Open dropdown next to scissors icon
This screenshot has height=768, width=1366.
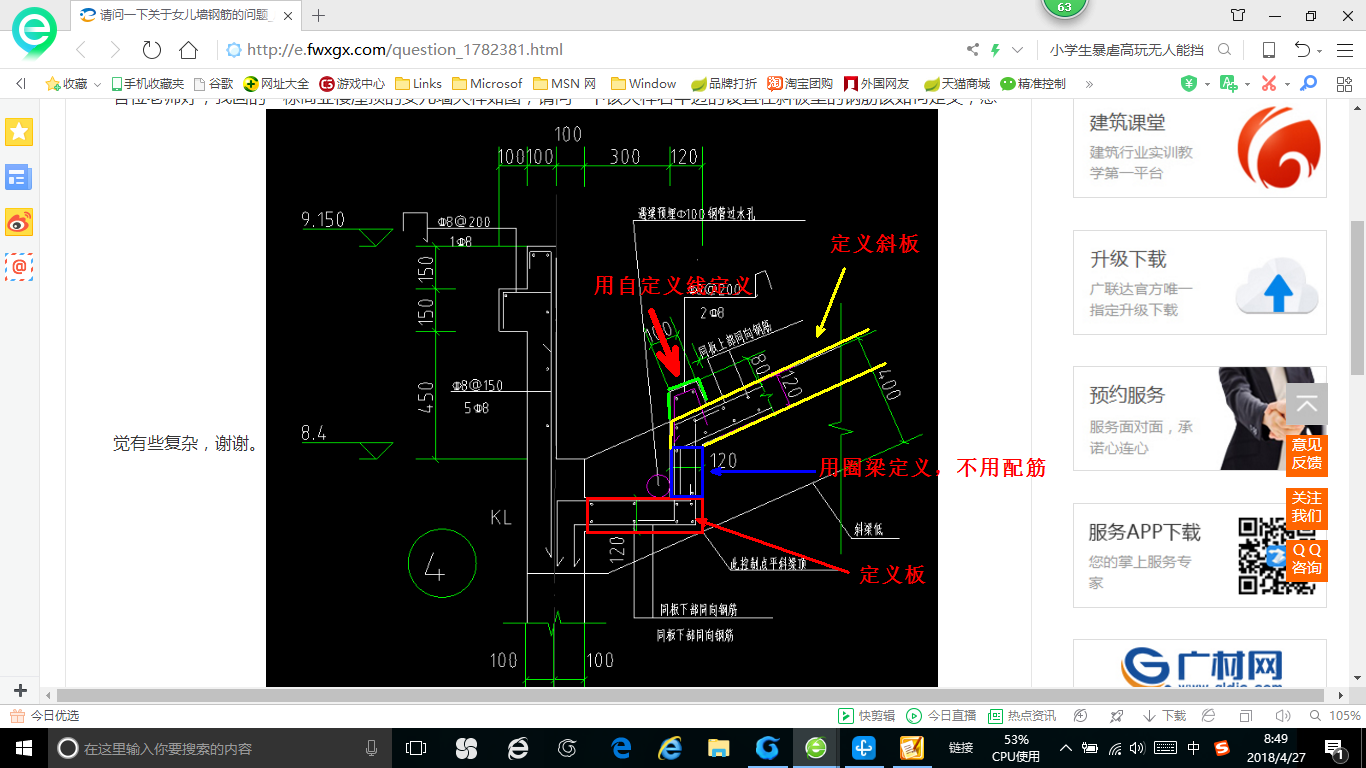[x=1286, y=85]
